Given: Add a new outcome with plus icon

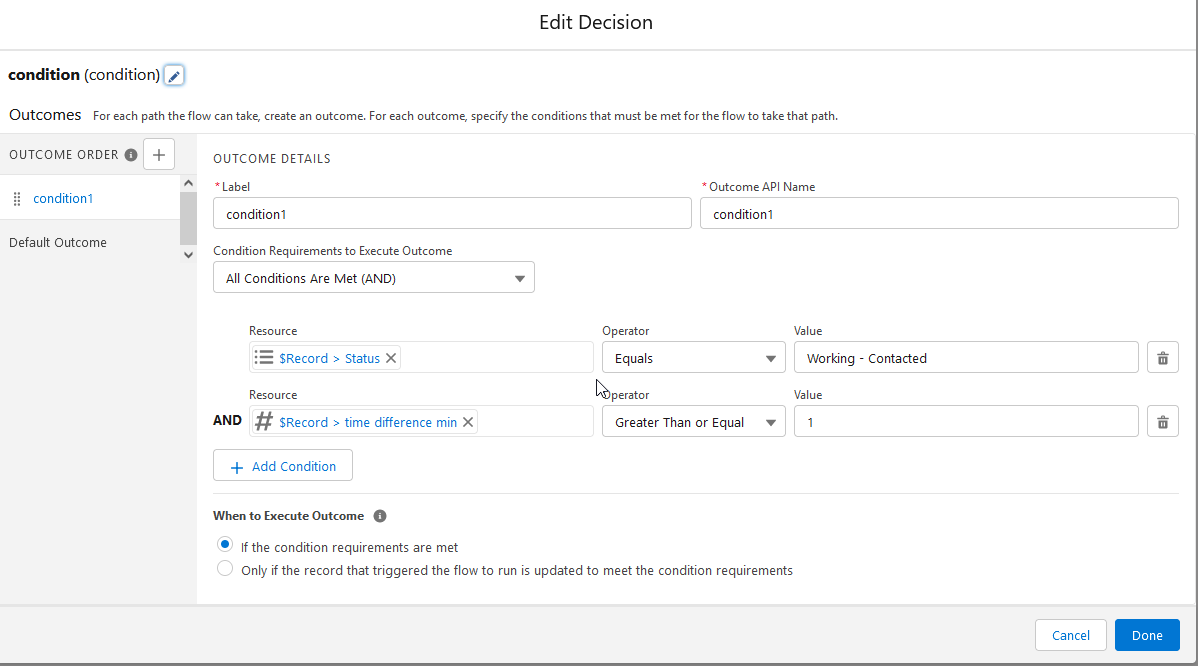Looking at the screenshot, I should 159,154.
